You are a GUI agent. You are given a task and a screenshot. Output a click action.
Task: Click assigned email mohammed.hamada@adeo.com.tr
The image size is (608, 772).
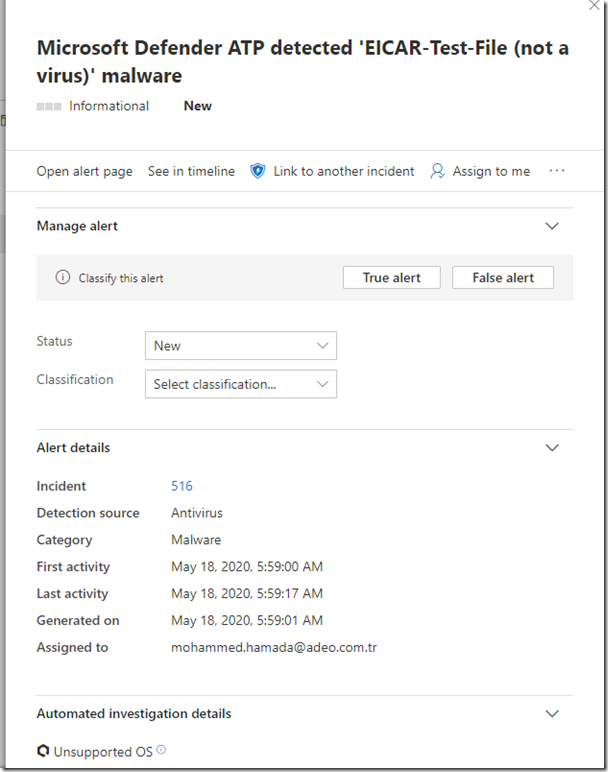click(x=274, y=647)
